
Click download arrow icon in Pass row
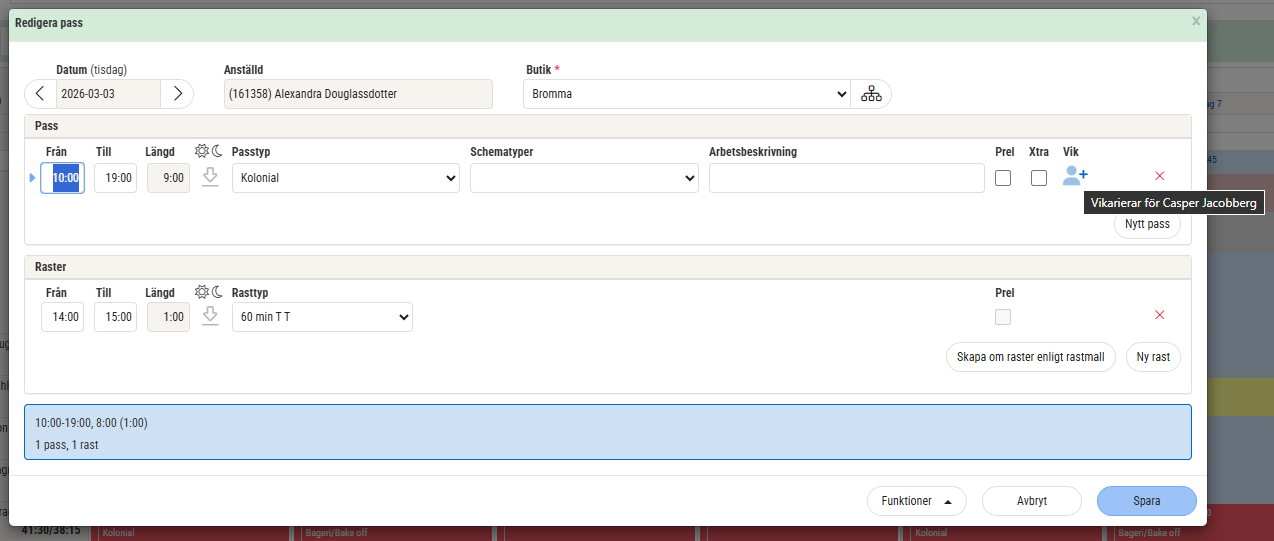click(210, 177)
